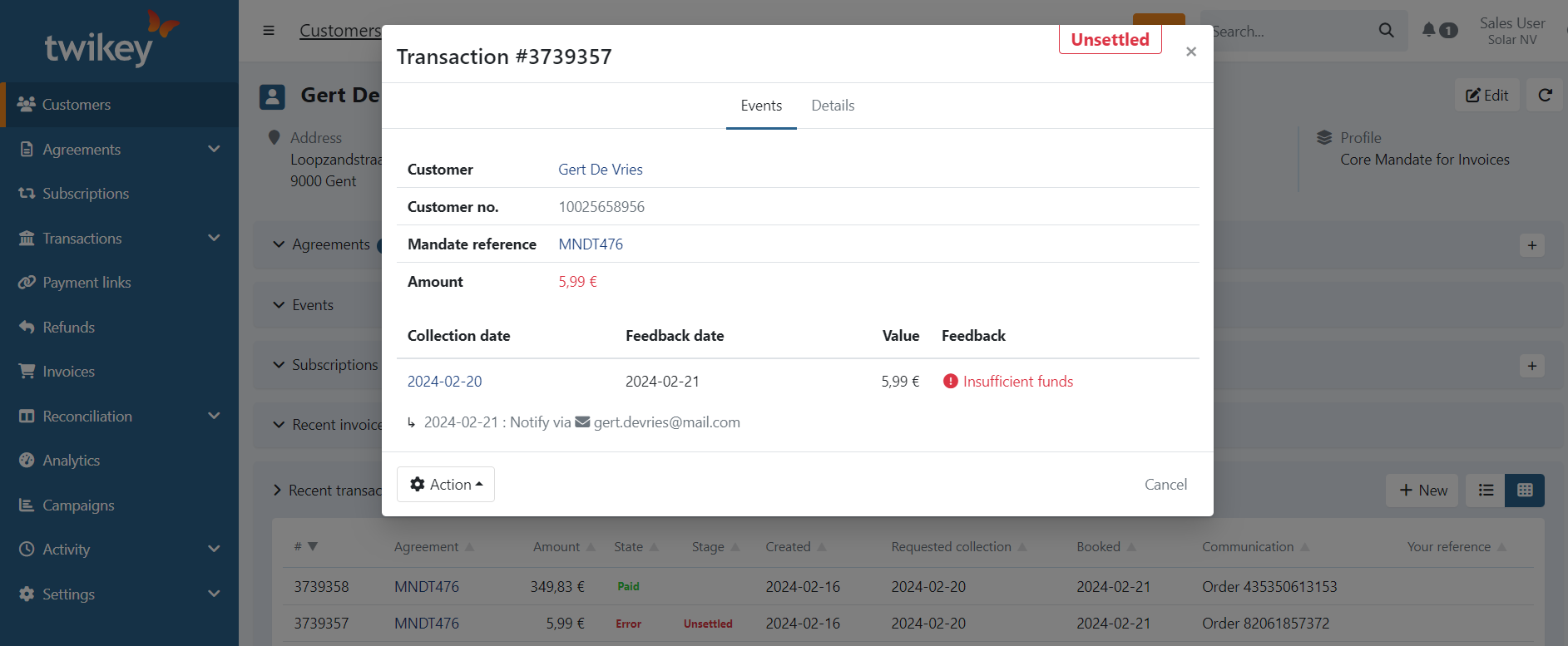The image size is (1568, 646).
Task: Switch to grid view icon
Action: point(1525,491)
